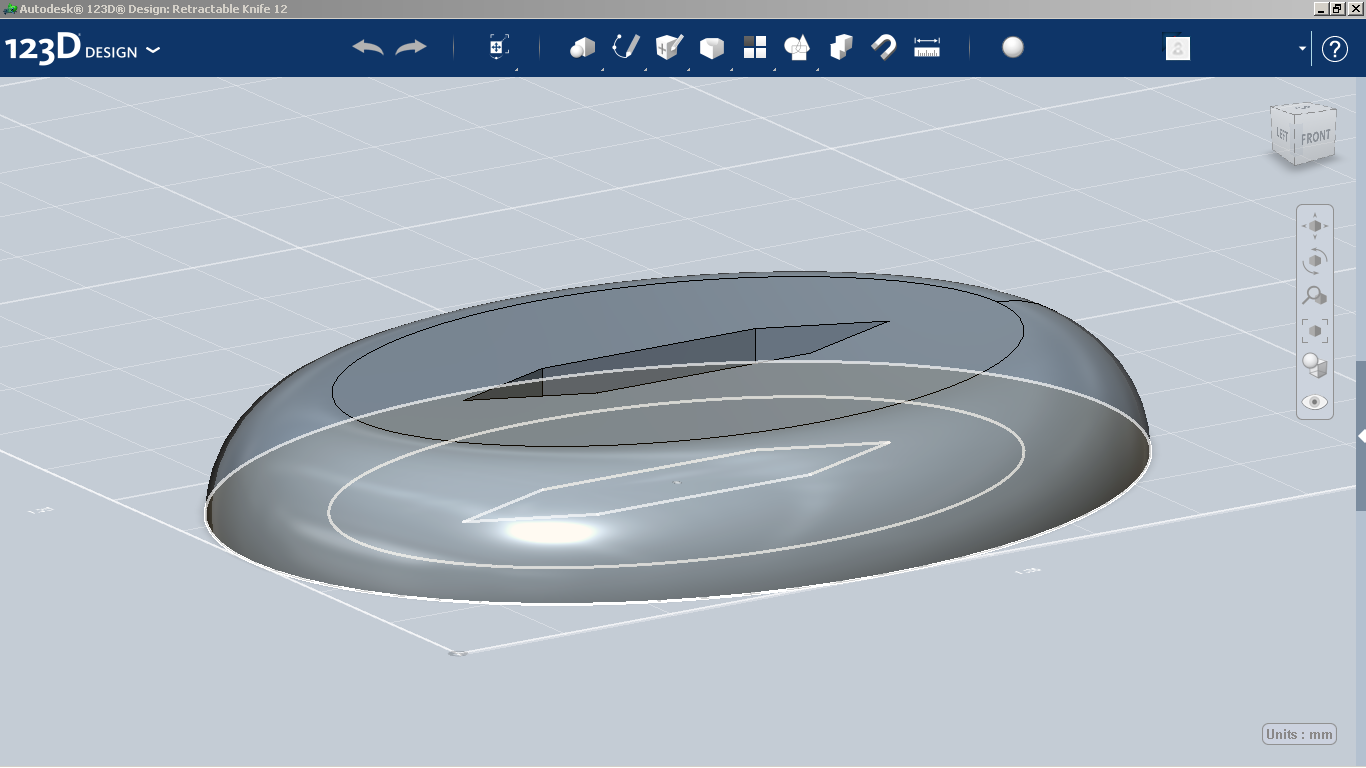Select the Pattern tool
Image resolution: width=1366 pixels, height=768 pixels.
coord(754,46)
